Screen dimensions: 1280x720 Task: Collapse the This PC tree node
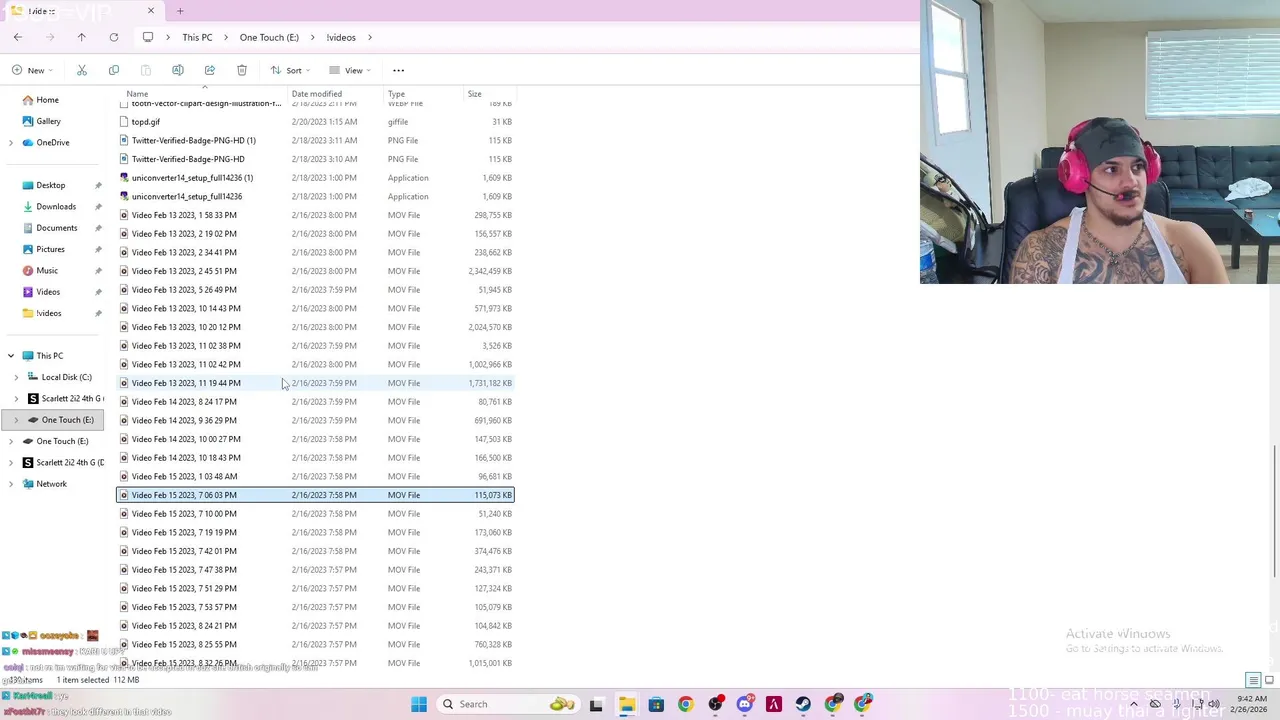click(x=11, y=356)
